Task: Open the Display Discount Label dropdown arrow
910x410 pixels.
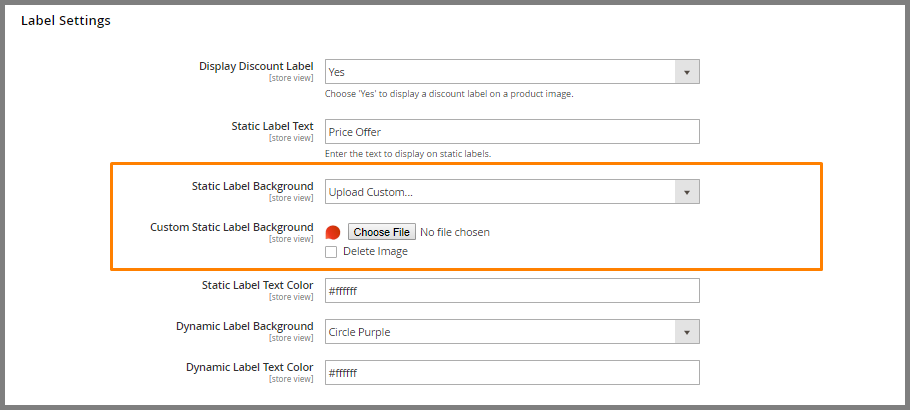Action: click(x=687, y=72)
